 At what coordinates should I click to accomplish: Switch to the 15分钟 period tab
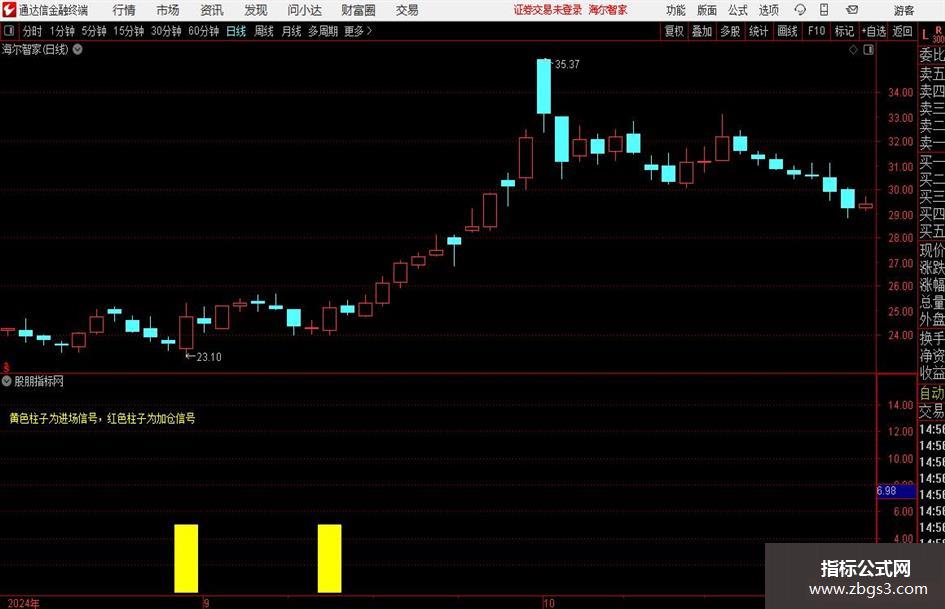[x=129, y=31]
